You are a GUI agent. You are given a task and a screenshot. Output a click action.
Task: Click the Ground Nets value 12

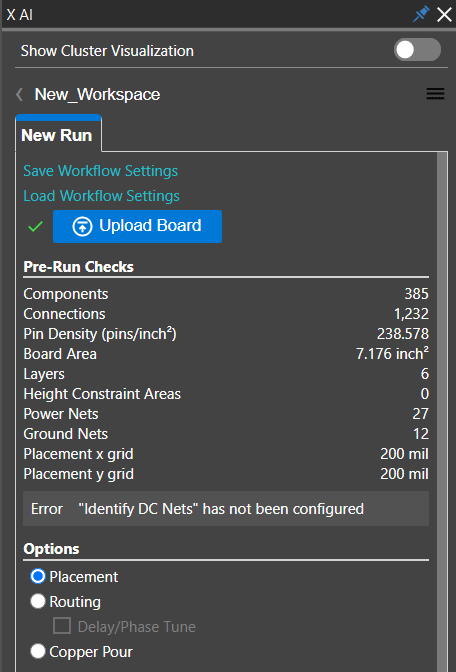click(x=421, y=434)
